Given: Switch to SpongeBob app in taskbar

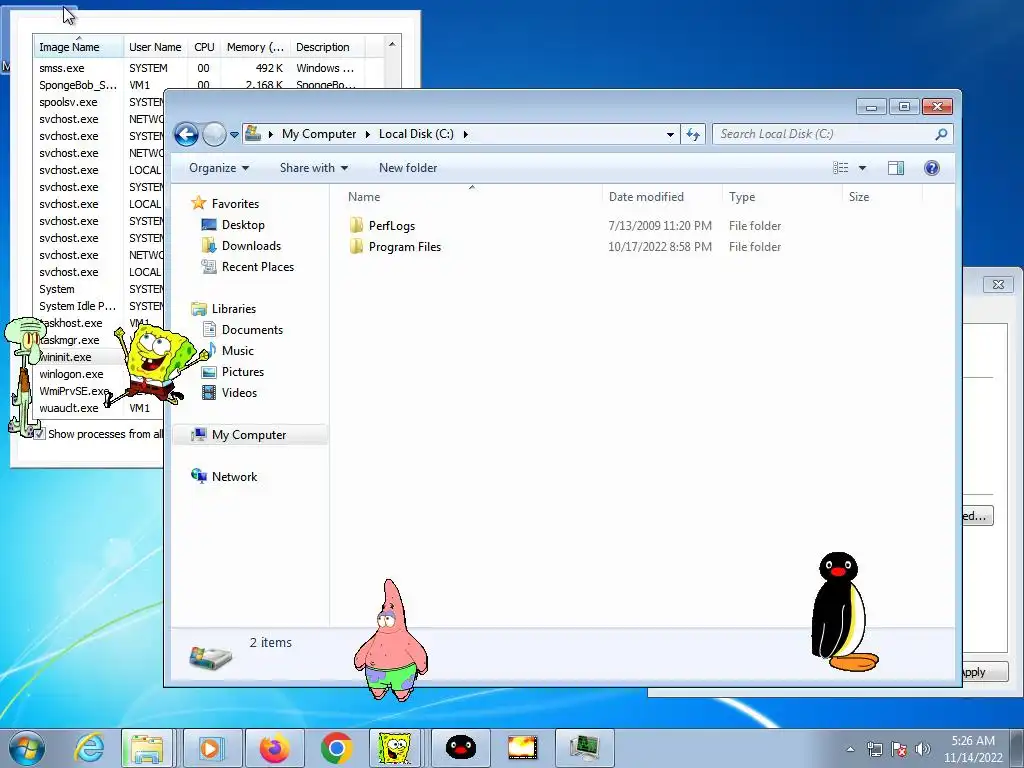Looking at the screenshot, I should (x=394, y=748).
